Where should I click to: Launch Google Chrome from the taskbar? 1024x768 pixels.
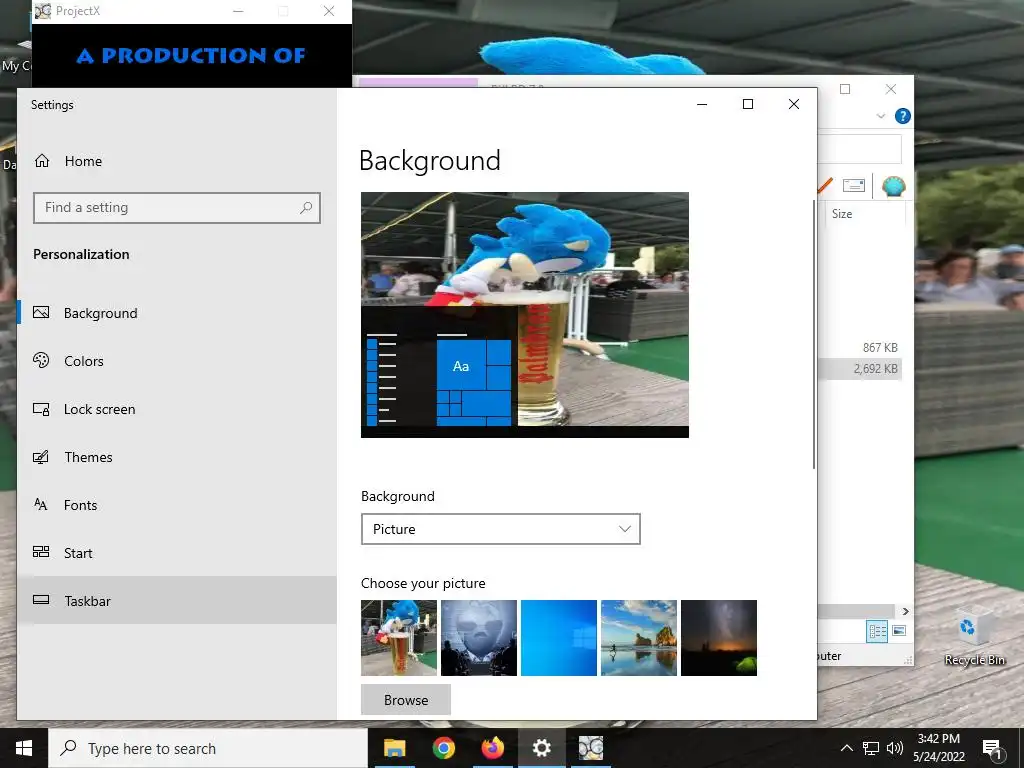(x=443, y=748)
